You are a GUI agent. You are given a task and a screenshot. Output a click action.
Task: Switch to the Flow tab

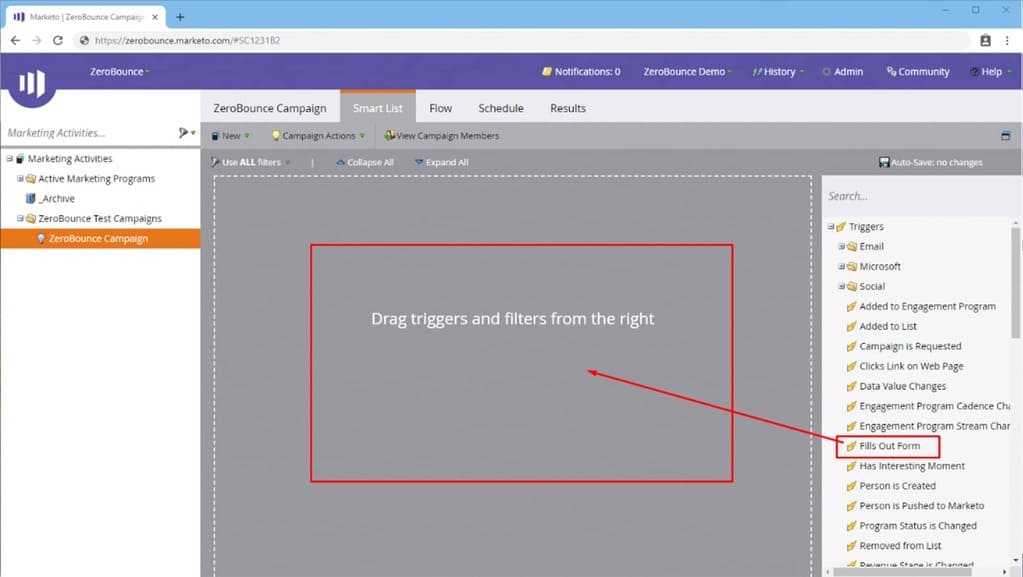440,108
